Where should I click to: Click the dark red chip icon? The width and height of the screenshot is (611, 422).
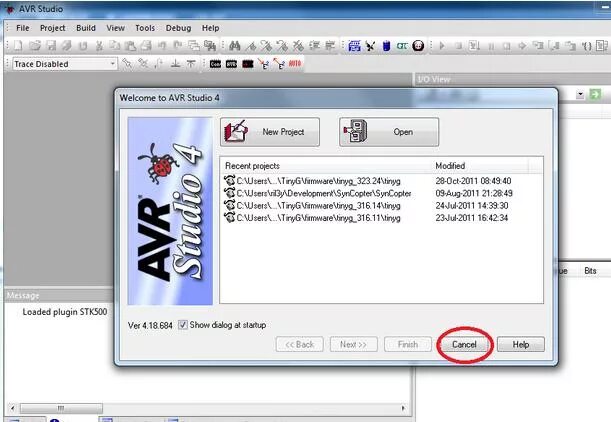pos(248,64)
